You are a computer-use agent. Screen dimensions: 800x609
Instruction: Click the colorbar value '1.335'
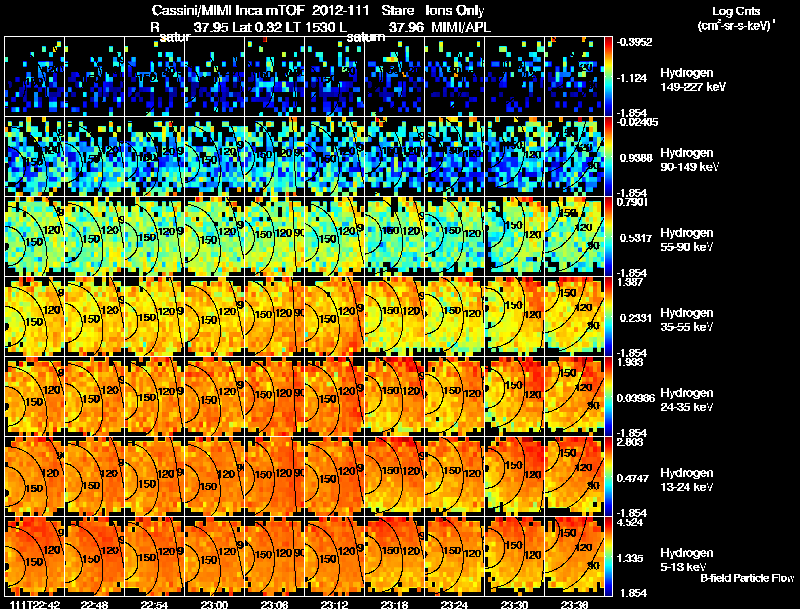(x=631, y=559)
